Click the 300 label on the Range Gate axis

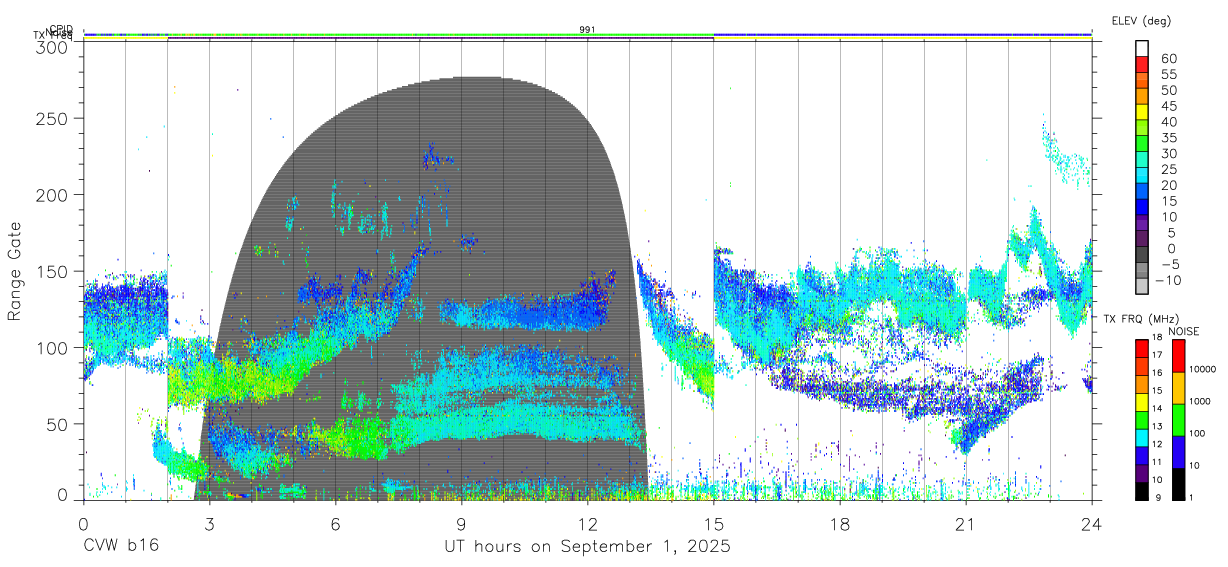coord(52,47)
